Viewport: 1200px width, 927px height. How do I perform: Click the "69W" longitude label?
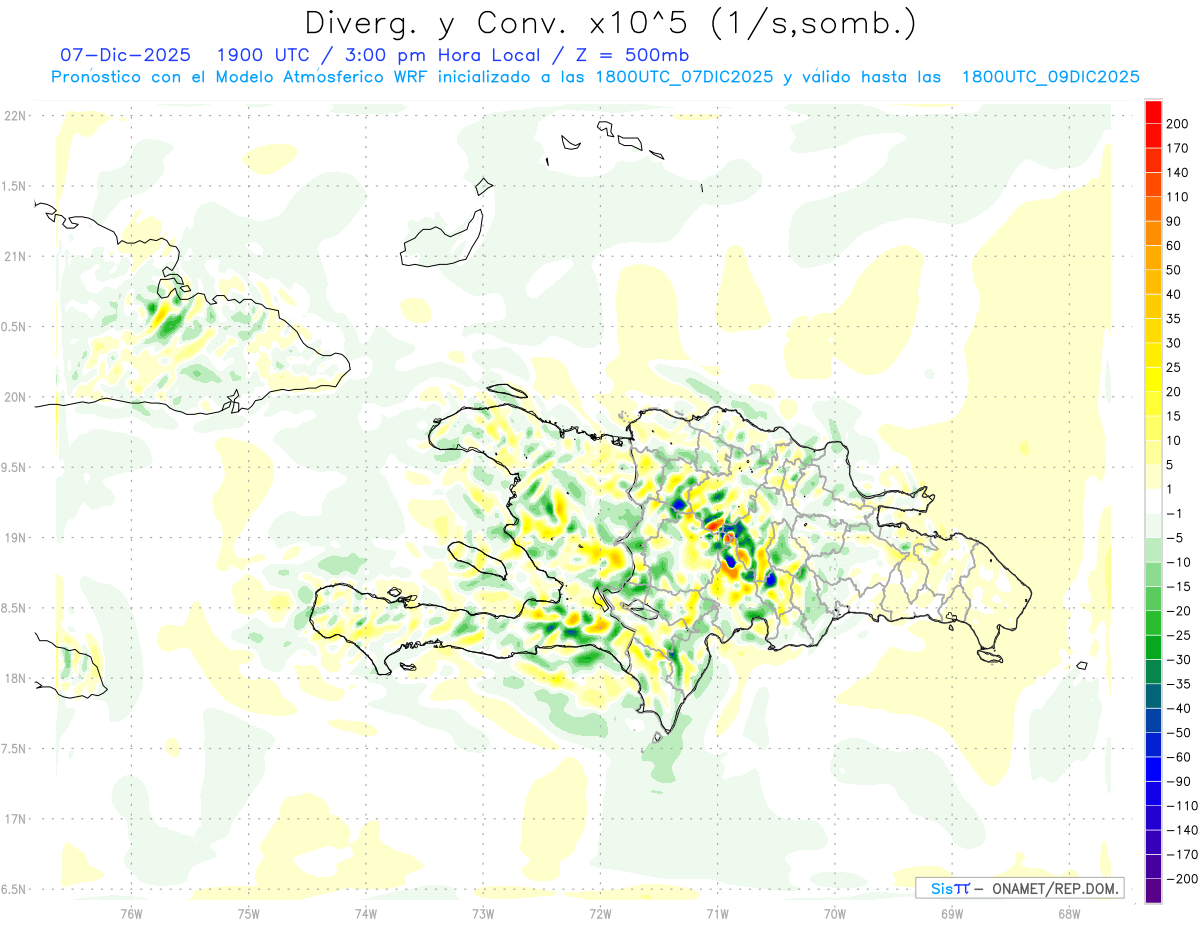(x=952, y=914)
